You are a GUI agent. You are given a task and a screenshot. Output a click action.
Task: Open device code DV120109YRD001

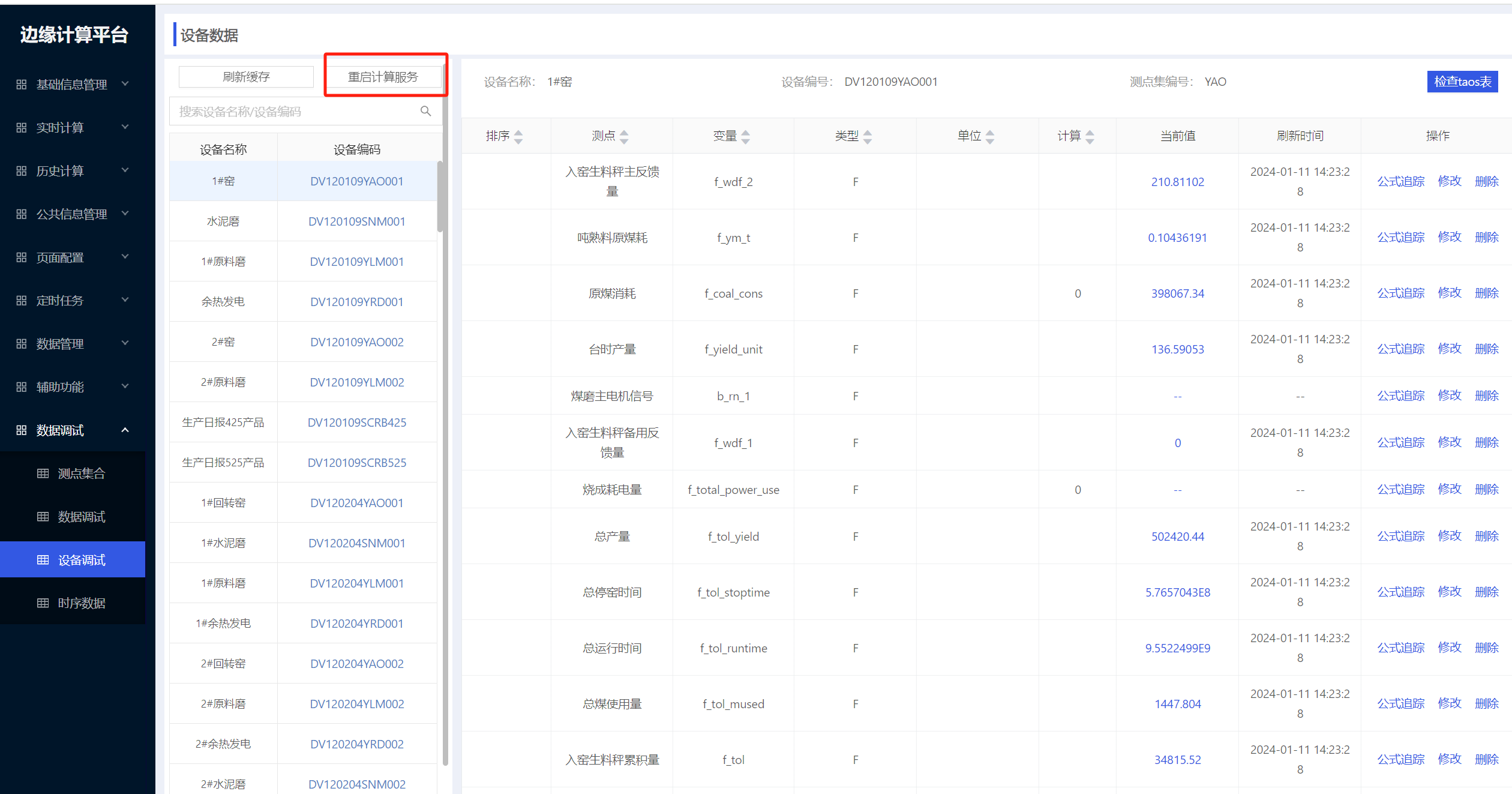coord(357,302)
